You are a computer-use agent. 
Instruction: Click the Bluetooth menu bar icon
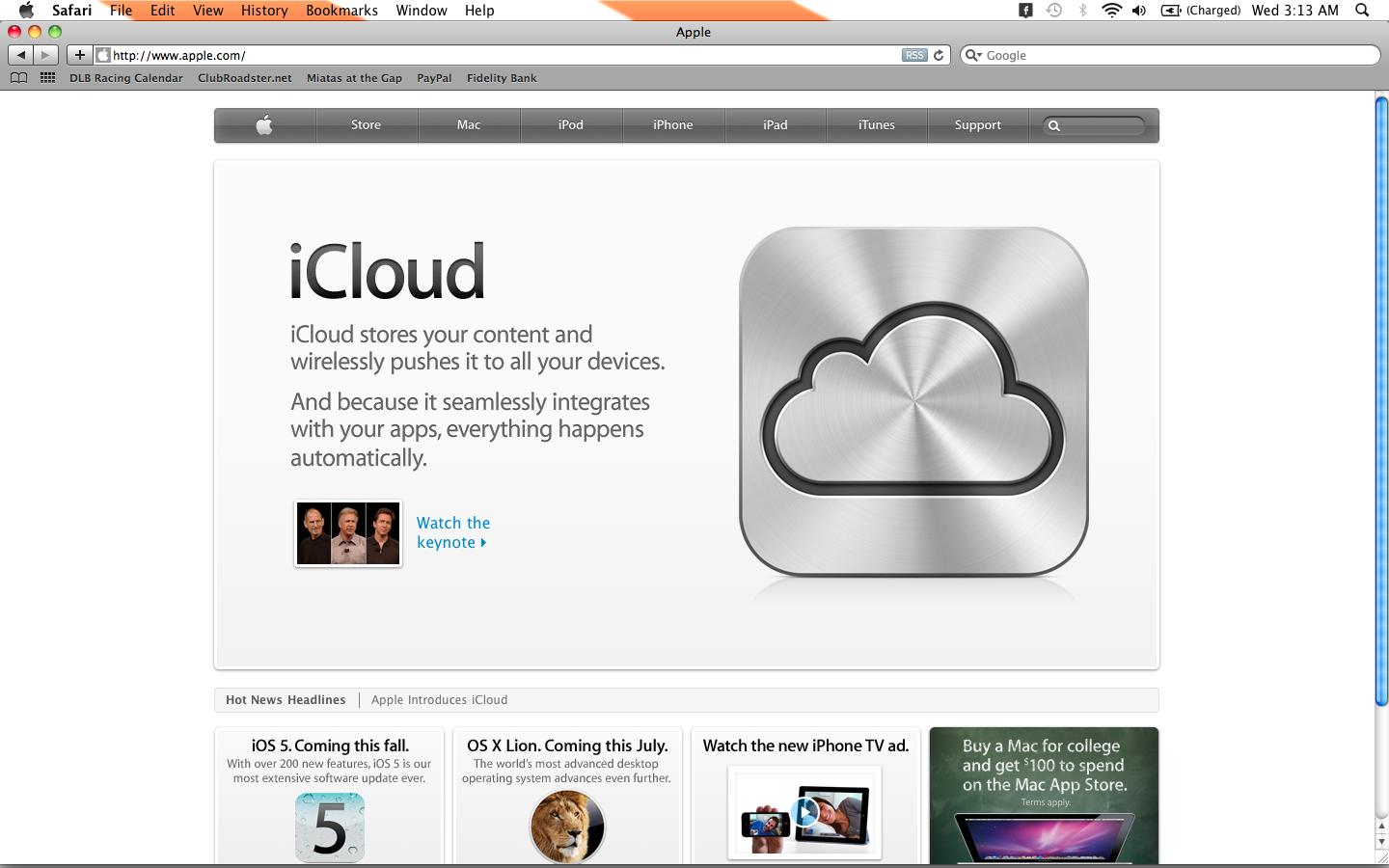click(x=1082, y=10)
